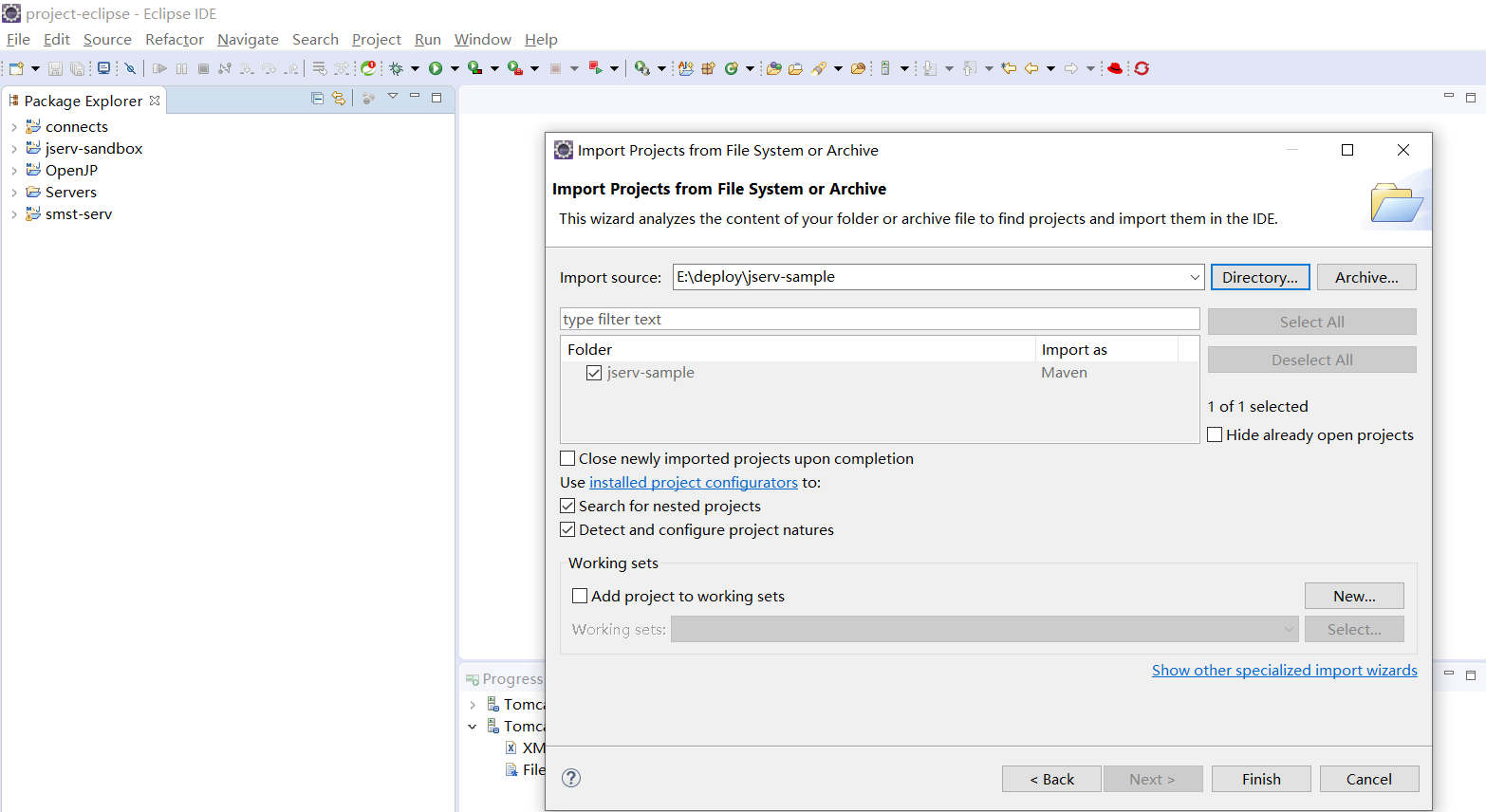The height and width of the screenshot is (812, 1486).
Task: Click the New Java Package icon
Action: pyautogui.click(x=708, y=68)
